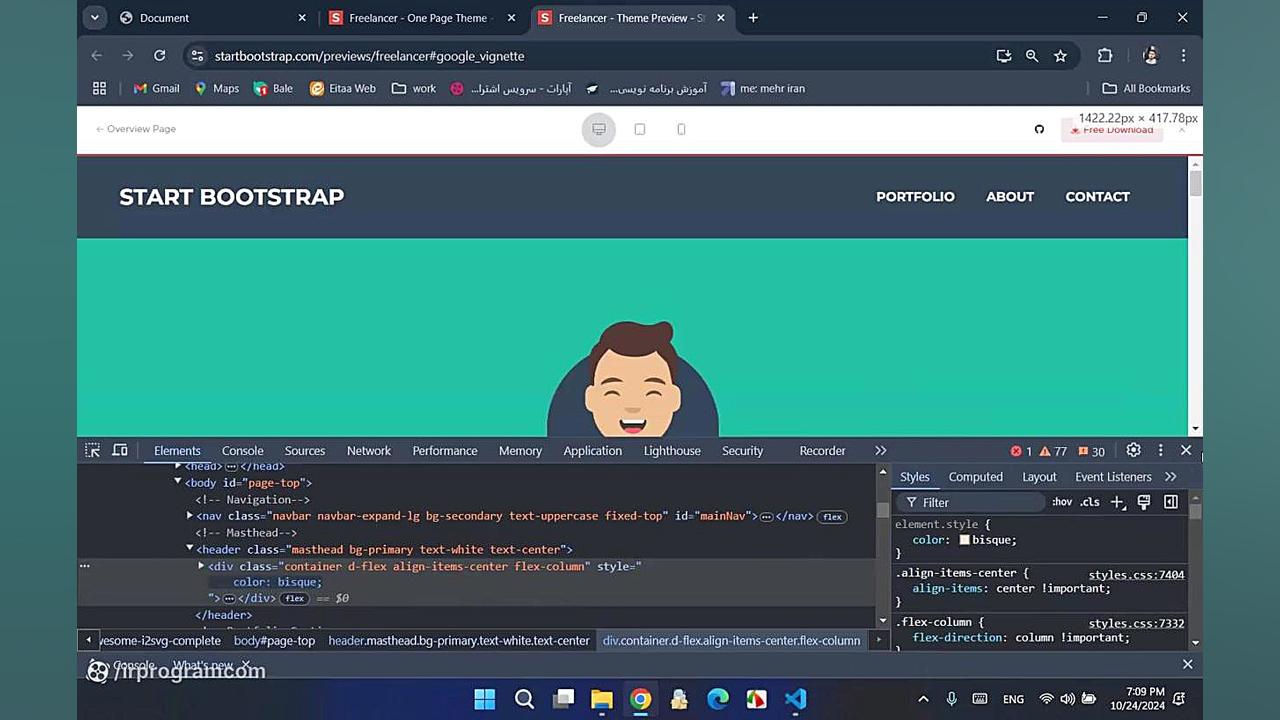Select div.container.d-flex breadcrumb item

pos(731,641)
